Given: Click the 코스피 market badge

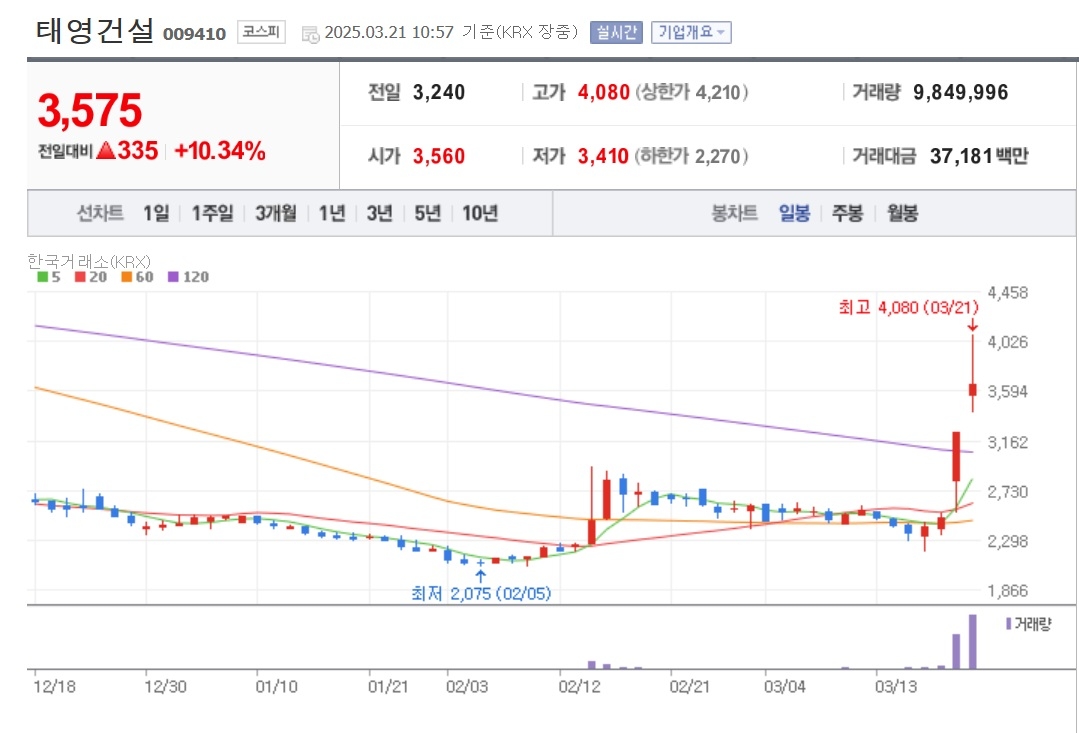Looking at the screenshot, I should click(x=261, y=32).
